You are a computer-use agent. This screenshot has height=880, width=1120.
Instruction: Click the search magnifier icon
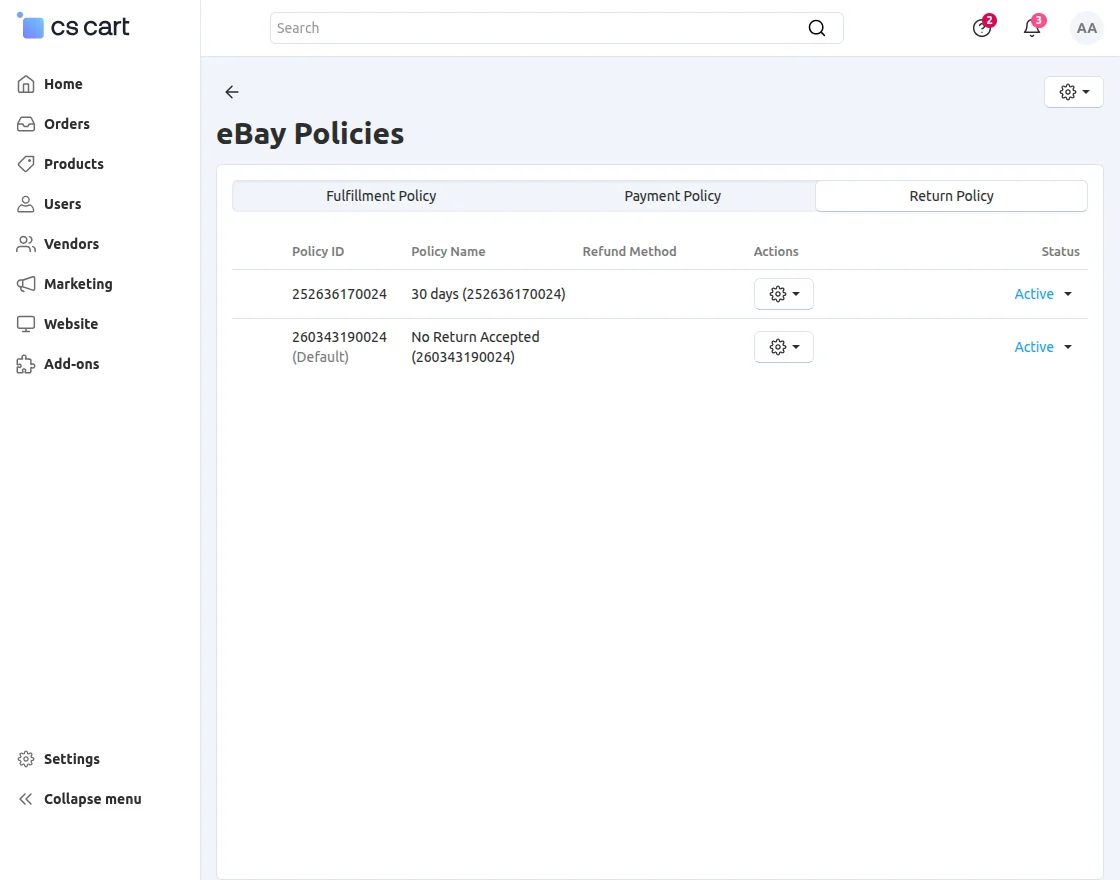816,28
